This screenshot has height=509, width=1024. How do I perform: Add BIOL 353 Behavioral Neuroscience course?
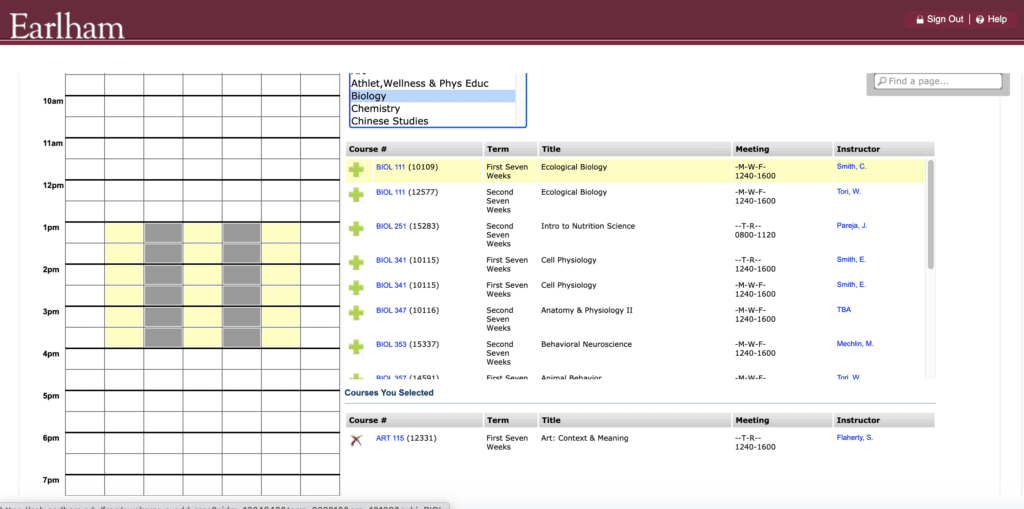pyautogui.click(x=356, y=347)
